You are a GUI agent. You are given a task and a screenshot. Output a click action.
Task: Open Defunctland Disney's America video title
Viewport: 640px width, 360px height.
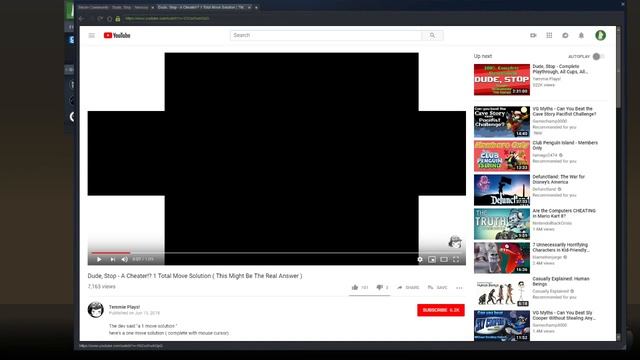tap(559, 179)
